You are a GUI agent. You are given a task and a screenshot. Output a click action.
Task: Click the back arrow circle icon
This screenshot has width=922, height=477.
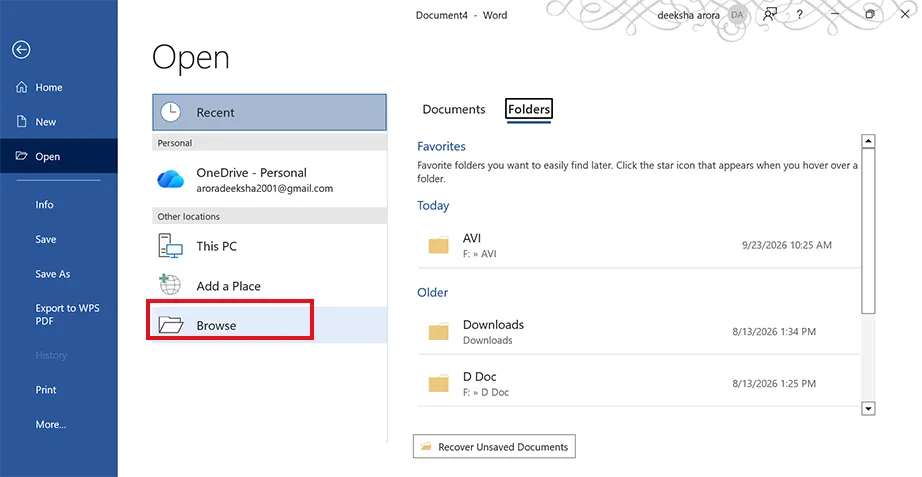tap(21, 50)
